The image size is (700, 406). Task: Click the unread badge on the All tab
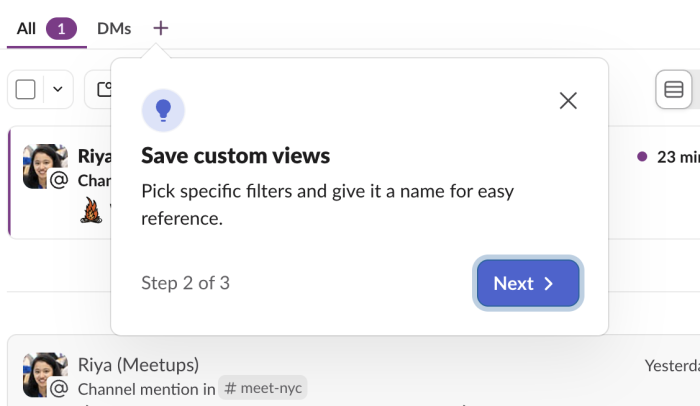tap(61, 28)
